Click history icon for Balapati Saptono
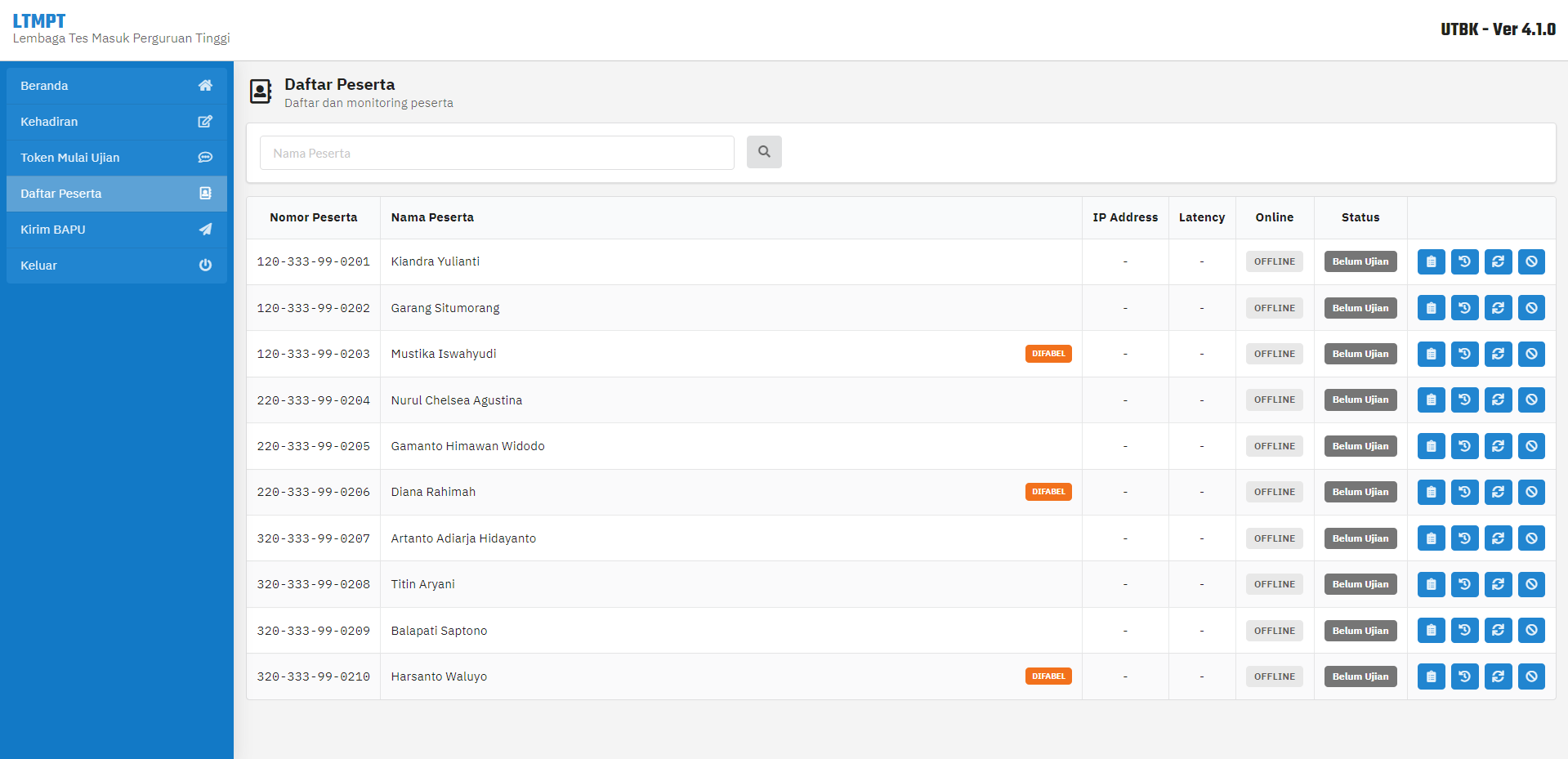1568x759 pixels. pos(1464,631)
